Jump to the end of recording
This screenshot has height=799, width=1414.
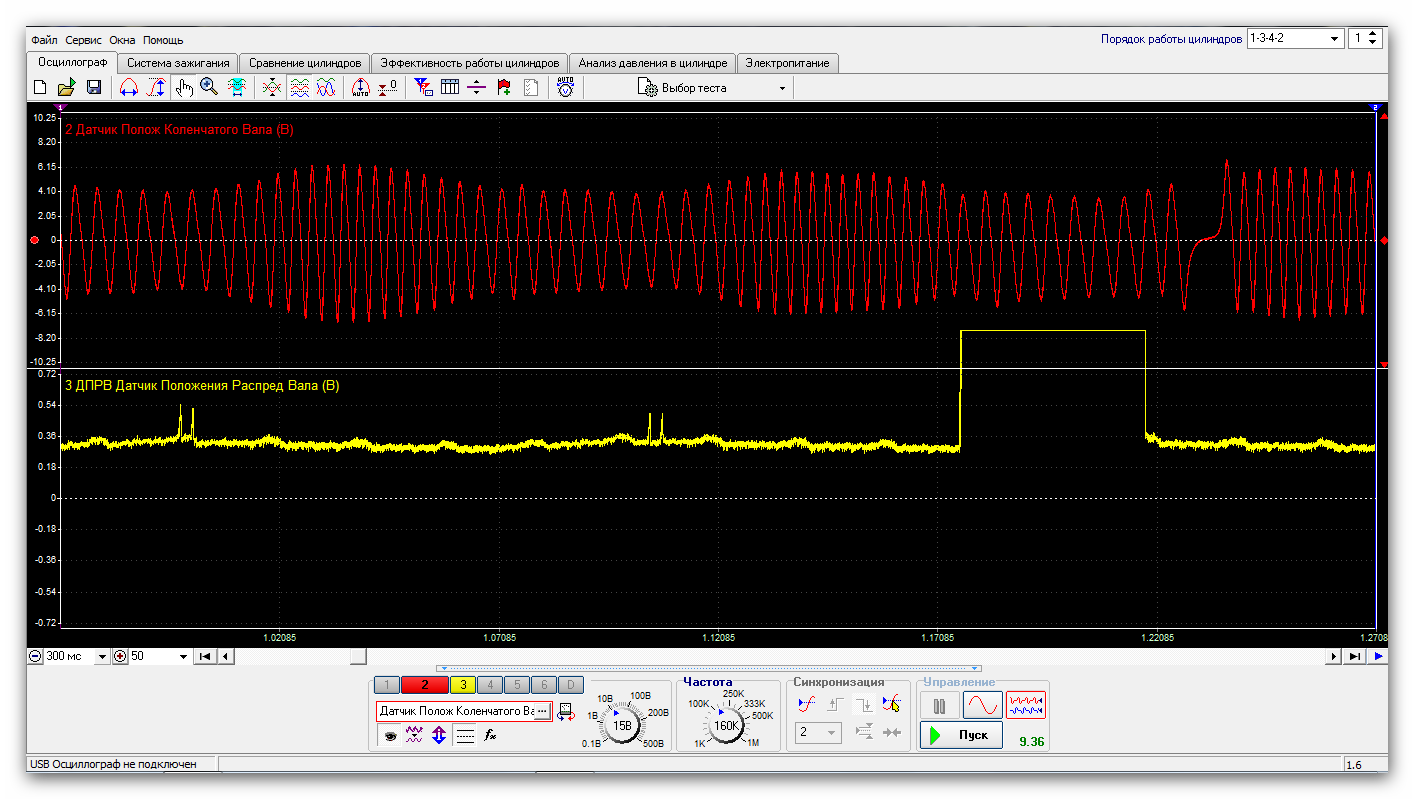pyautogui.click(x=1354, y=656)
